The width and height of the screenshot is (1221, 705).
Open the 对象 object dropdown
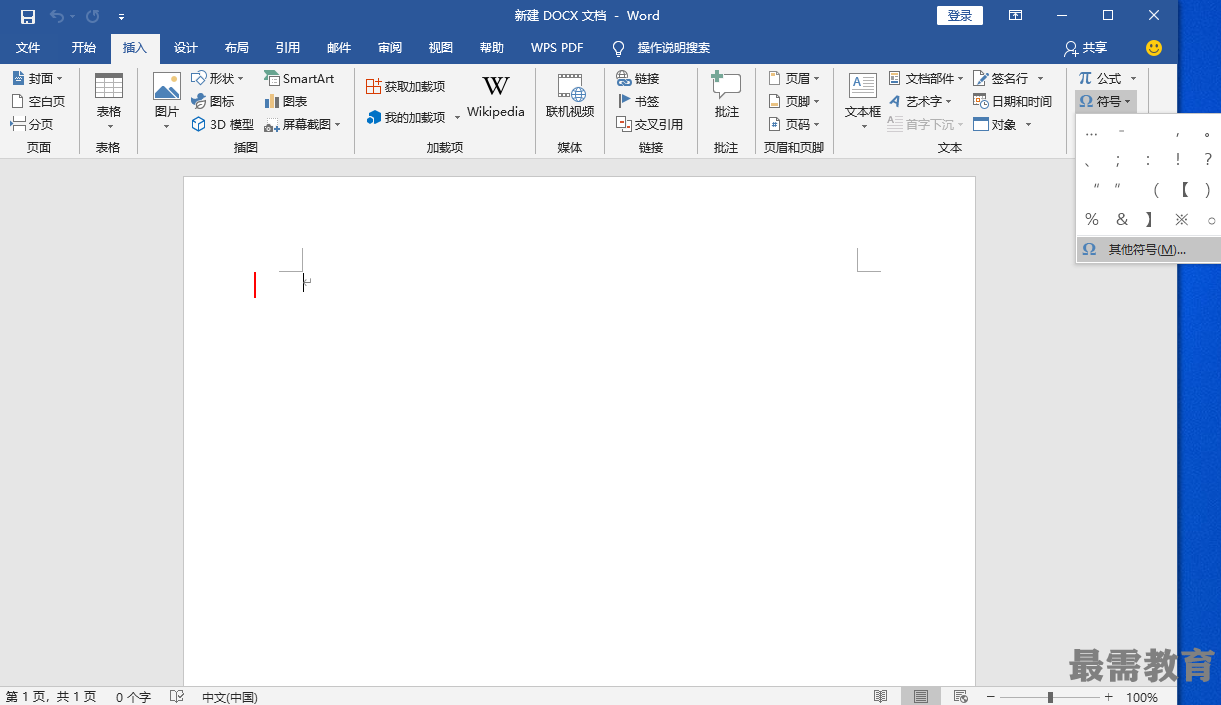[x=1002, y=124]
